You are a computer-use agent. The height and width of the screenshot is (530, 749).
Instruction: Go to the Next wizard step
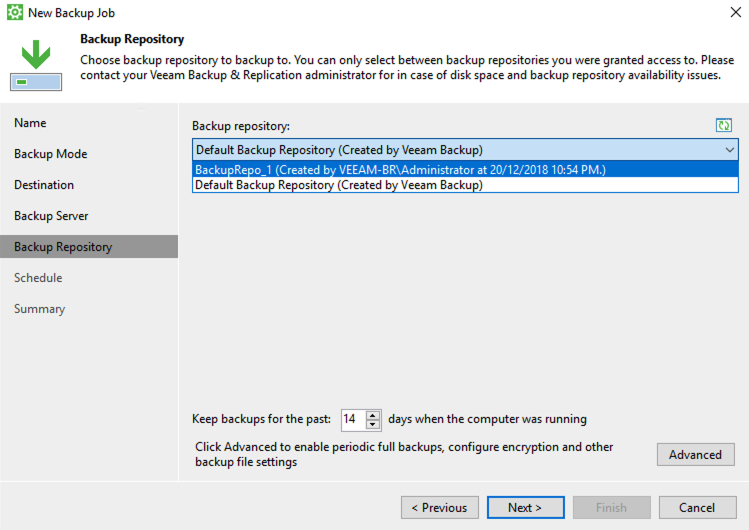point(525,508)
